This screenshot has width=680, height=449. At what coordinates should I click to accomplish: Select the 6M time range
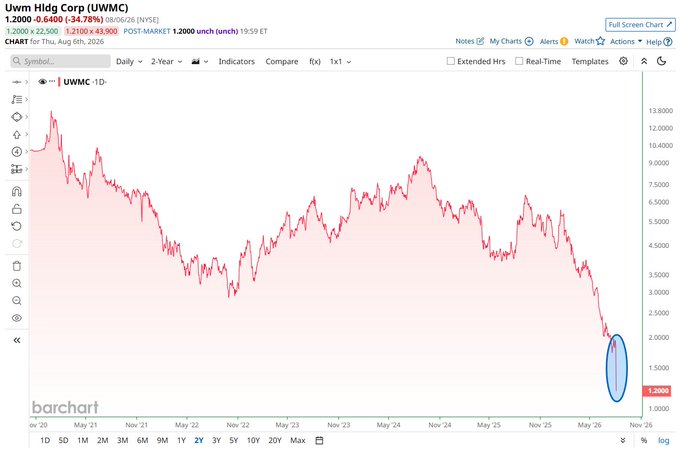tap(142, 440)
